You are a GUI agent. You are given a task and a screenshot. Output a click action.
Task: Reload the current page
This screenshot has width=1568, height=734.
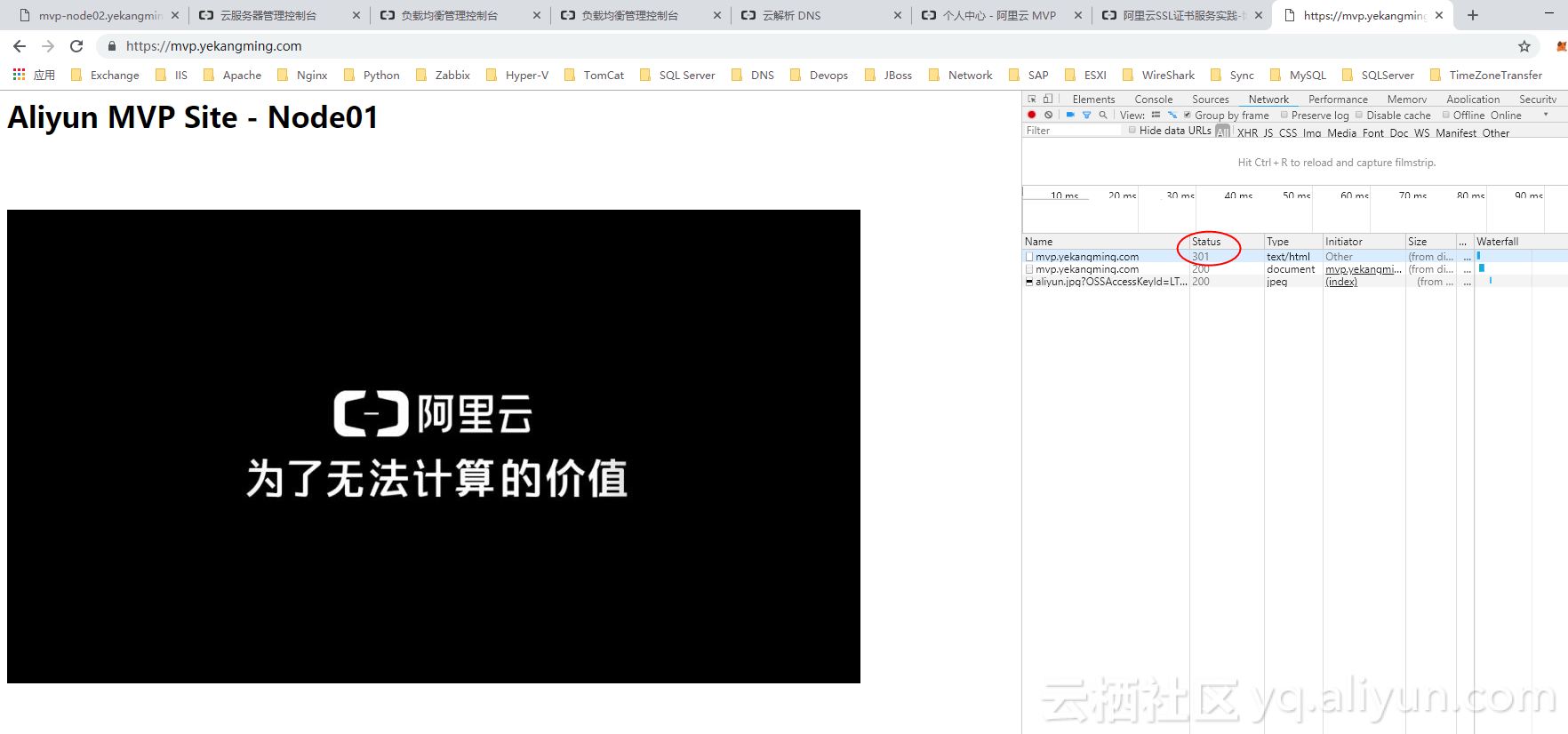pyautogui.click(x=76, y=46)
